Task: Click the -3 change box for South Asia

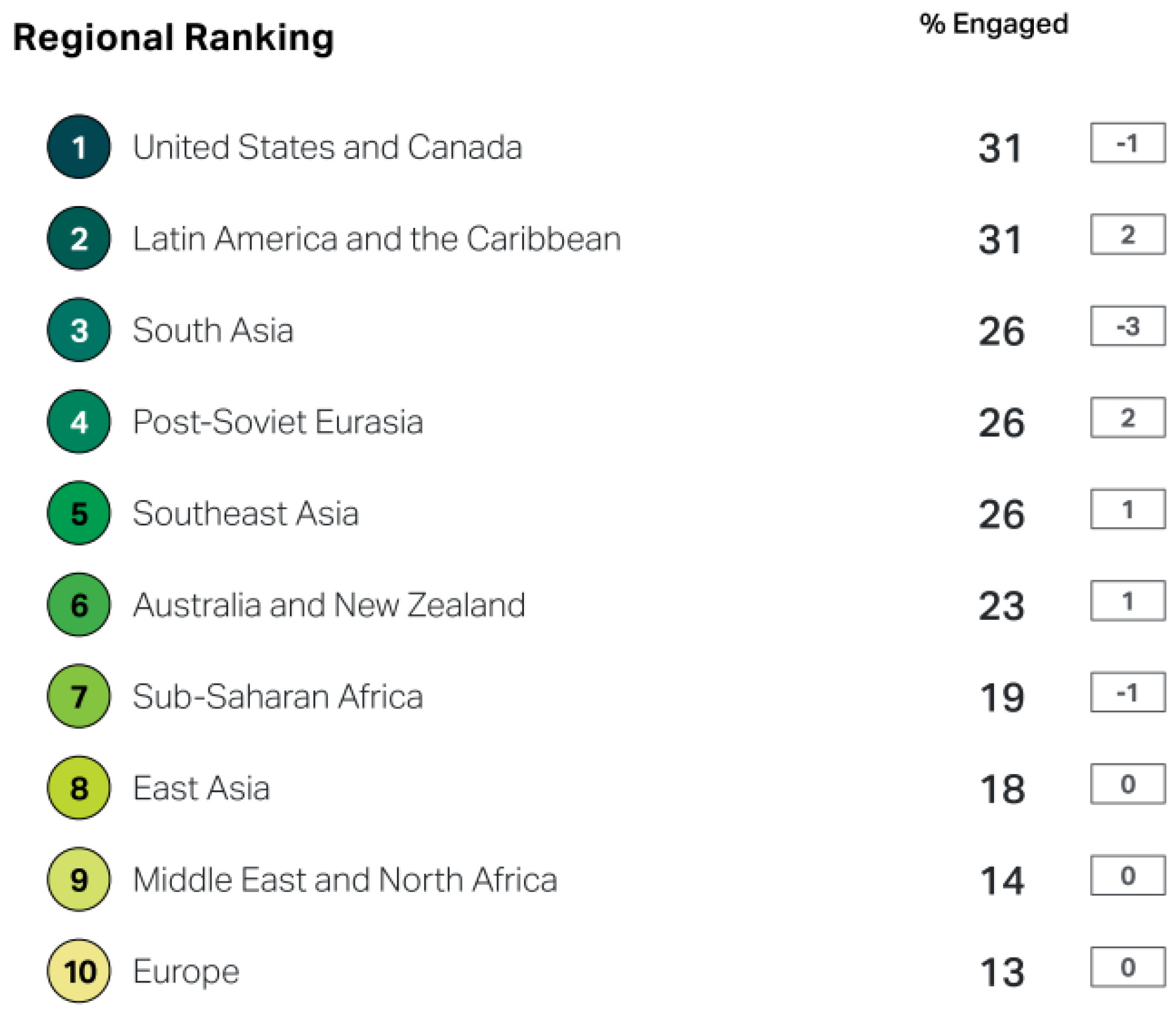Action: click(1128, 327)
